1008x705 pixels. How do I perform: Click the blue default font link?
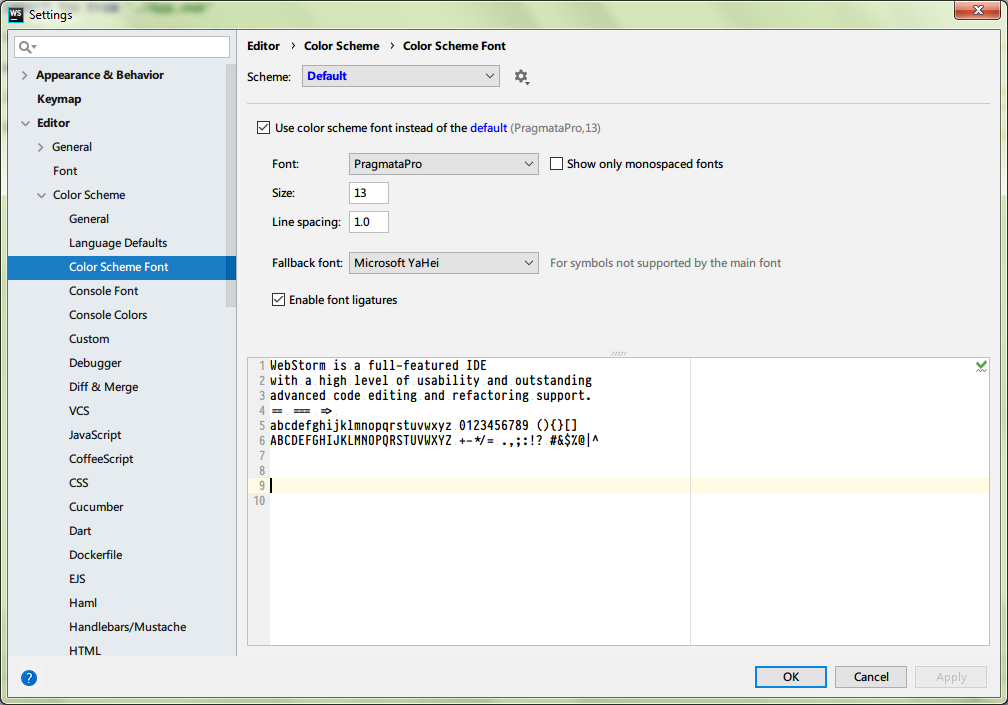[489, 128]
